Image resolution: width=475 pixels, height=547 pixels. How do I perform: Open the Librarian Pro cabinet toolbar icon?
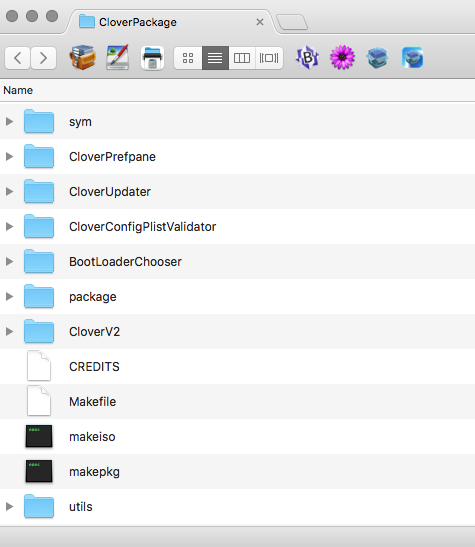(x=83, y=58)
